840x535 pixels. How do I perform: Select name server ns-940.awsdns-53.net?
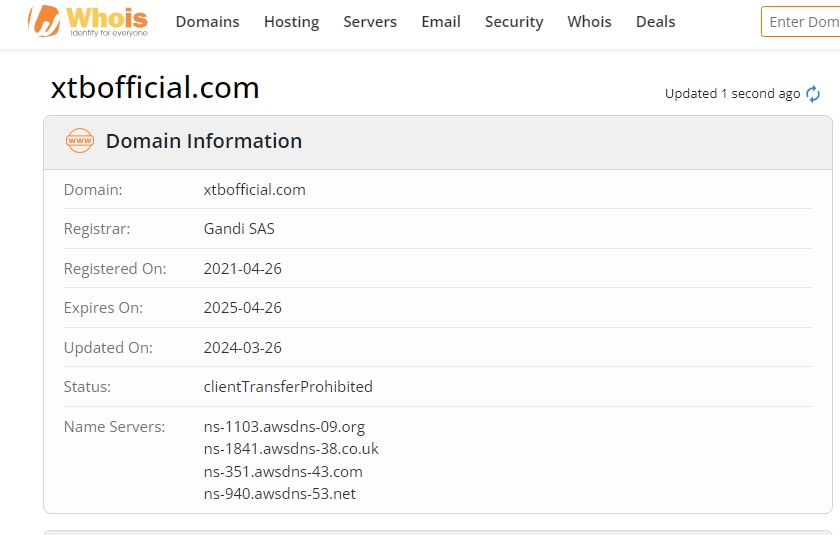(x=280, y=494)
